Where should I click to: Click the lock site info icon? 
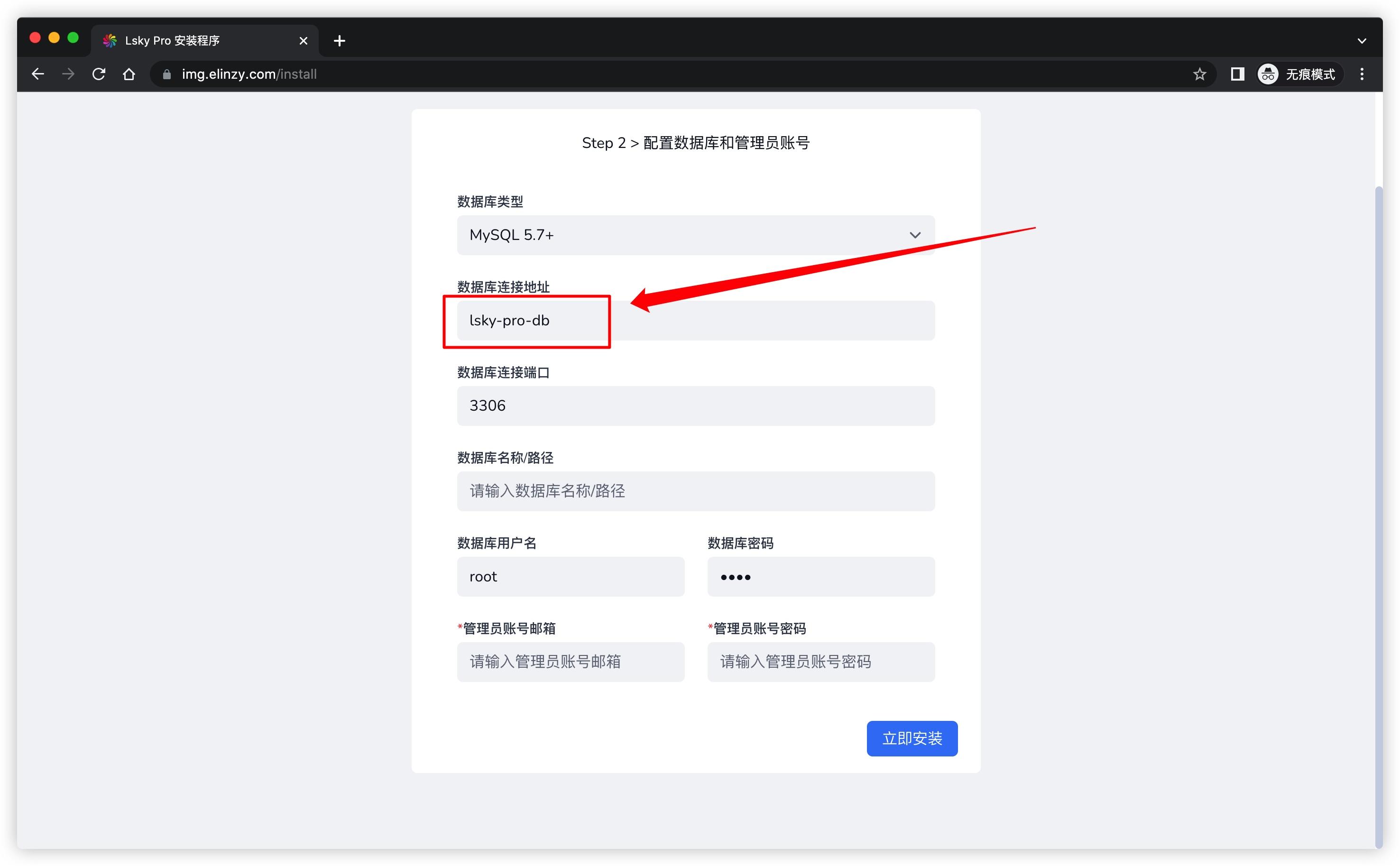tap(166, 74)
